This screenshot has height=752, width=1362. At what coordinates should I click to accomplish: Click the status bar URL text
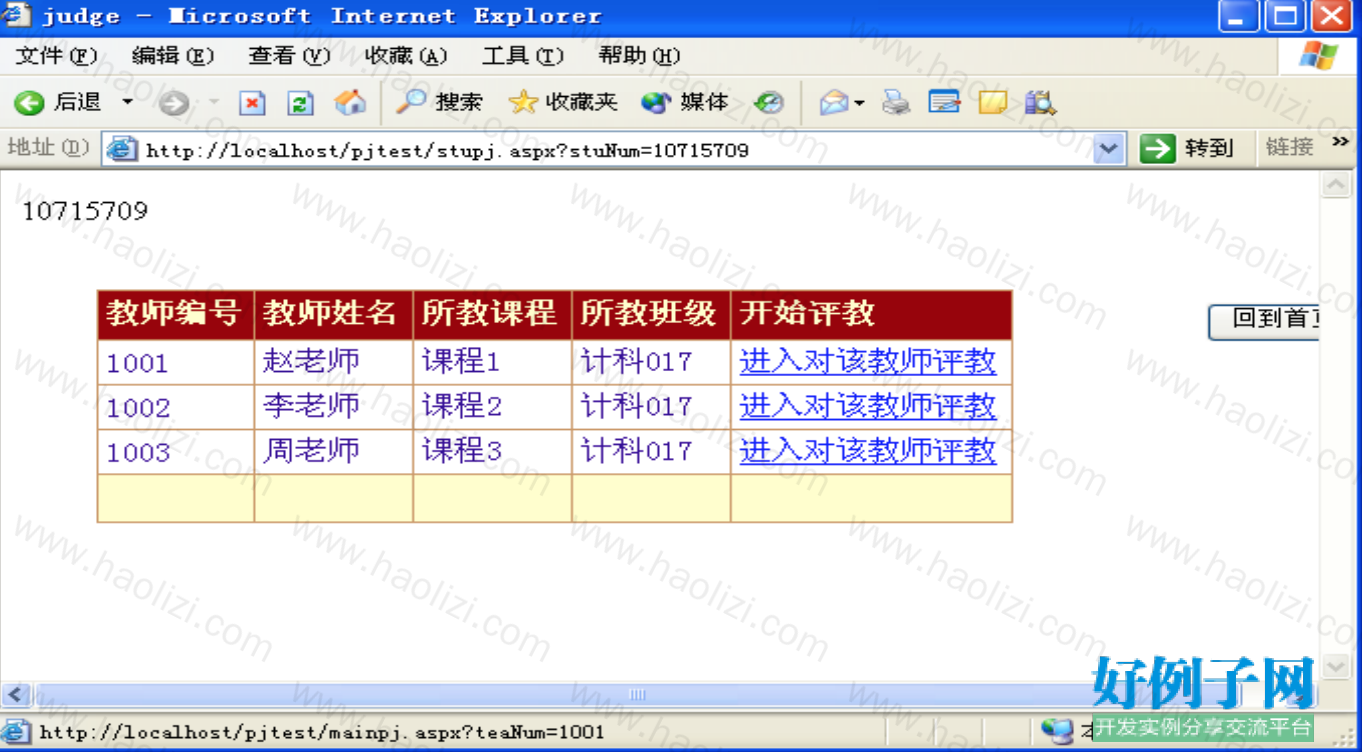tap(322, 732)
